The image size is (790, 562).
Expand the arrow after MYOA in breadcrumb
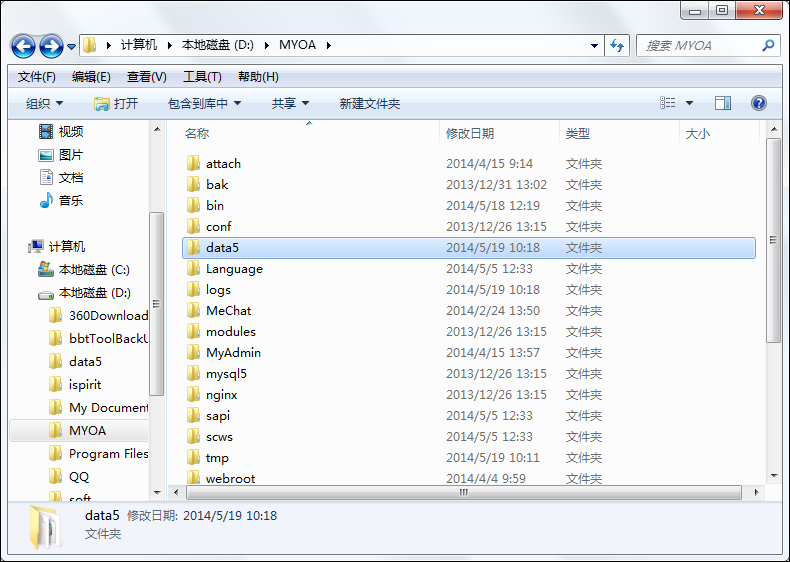[328, 45]
